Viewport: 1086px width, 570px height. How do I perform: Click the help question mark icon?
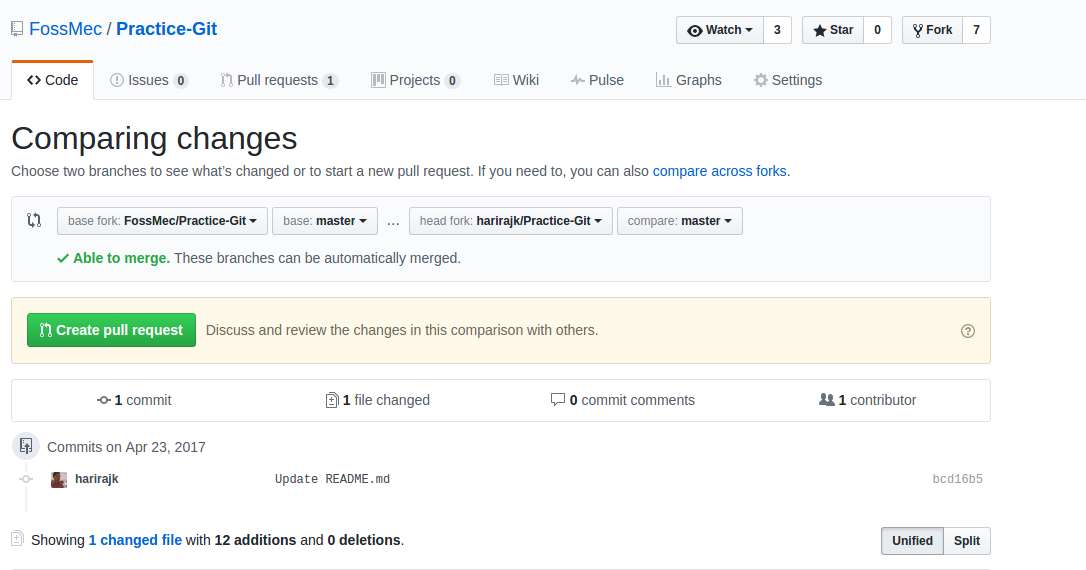[x=967, y=331]
